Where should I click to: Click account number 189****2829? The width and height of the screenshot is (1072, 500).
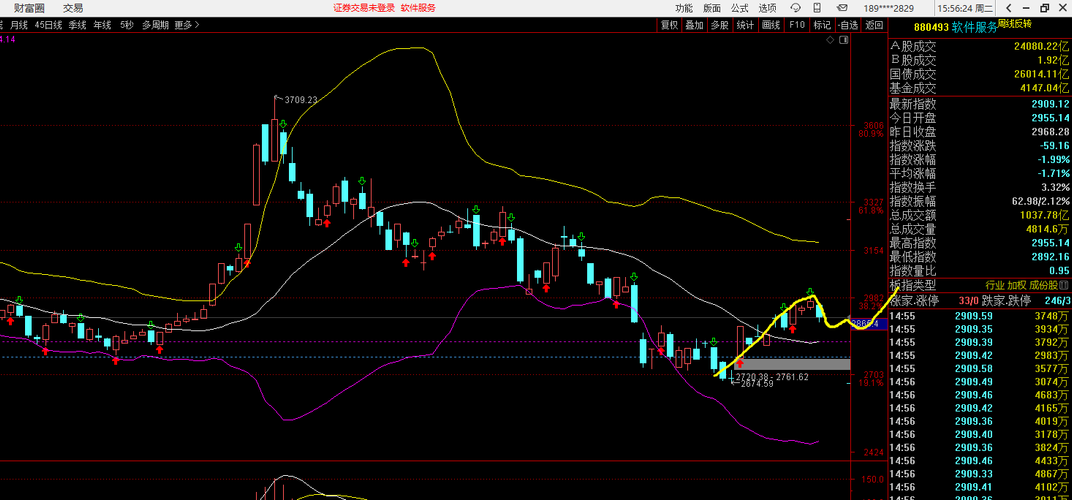click(x=888, y=8)
